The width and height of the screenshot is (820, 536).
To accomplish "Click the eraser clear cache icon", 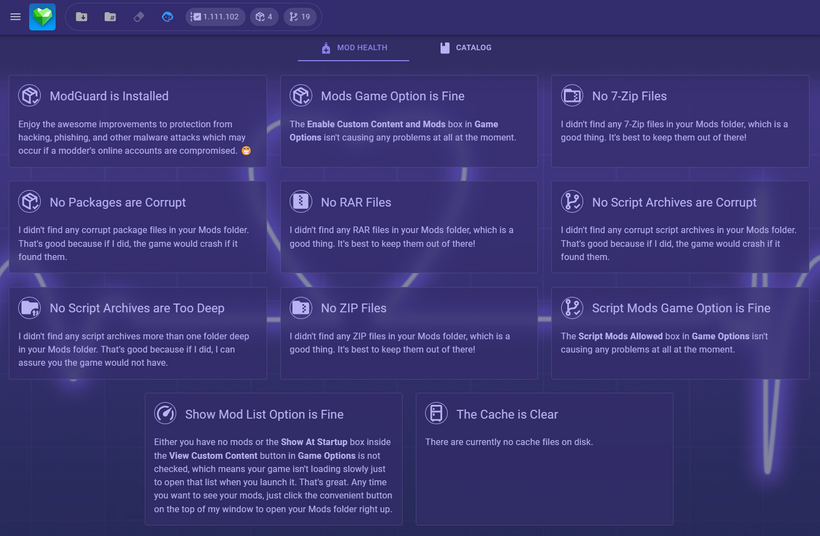I will pyautogui.click(x=139, y=17).
